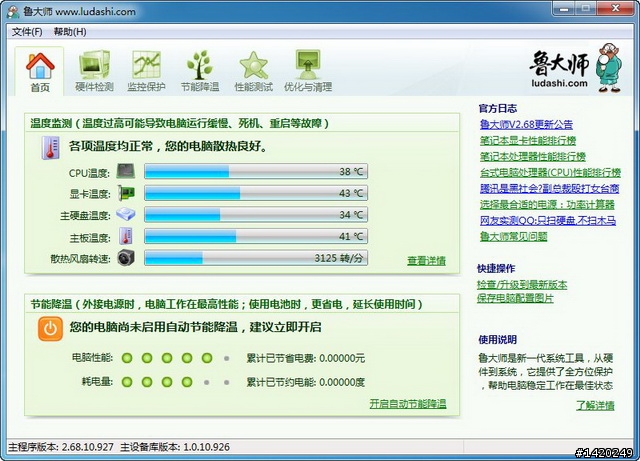Open 笔记本显卡性能排行榜 link
This screenshot has height=461, width=640.
coord(528,140)
